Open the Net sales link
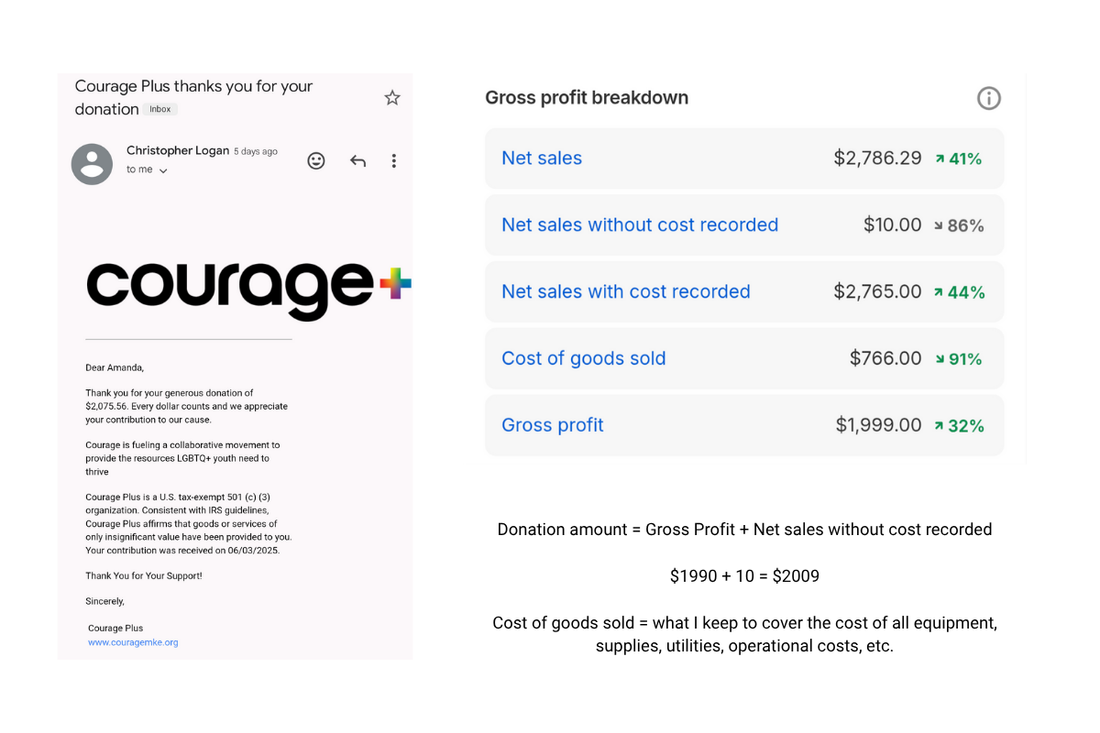The height and width of the screenshot is (733, 1100). point(541,158)
